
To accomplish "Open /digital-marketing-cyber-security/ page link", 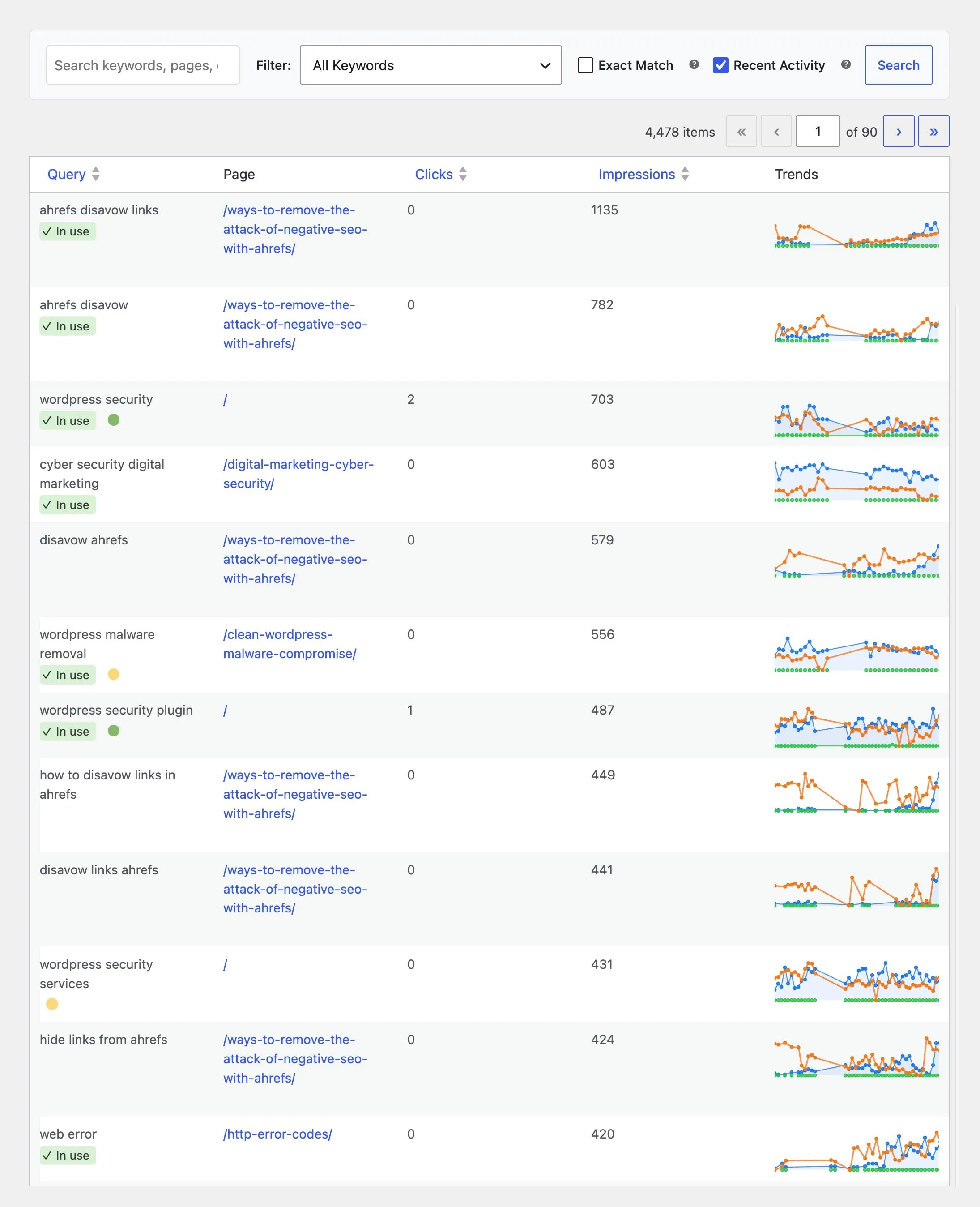I will pos(298,473).
